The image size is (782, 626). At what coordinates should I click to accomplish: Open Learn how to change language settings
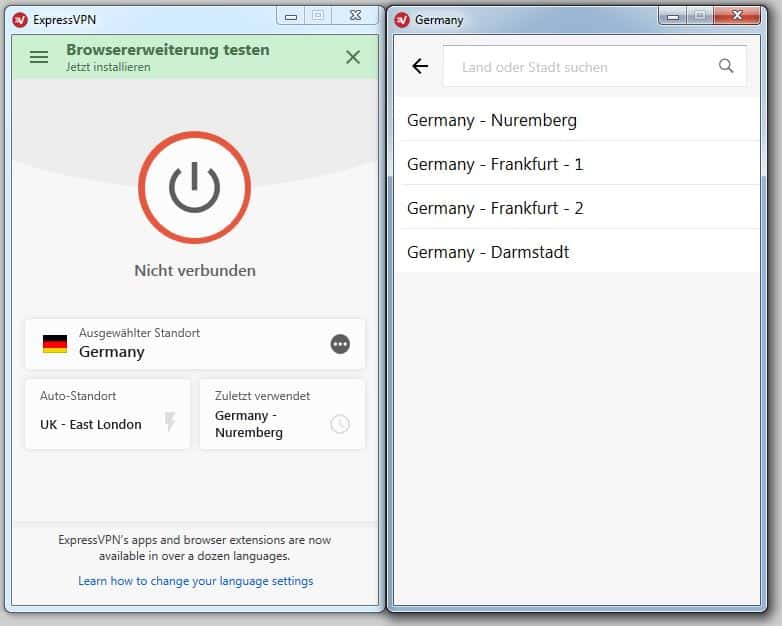(x=196, y=581)
